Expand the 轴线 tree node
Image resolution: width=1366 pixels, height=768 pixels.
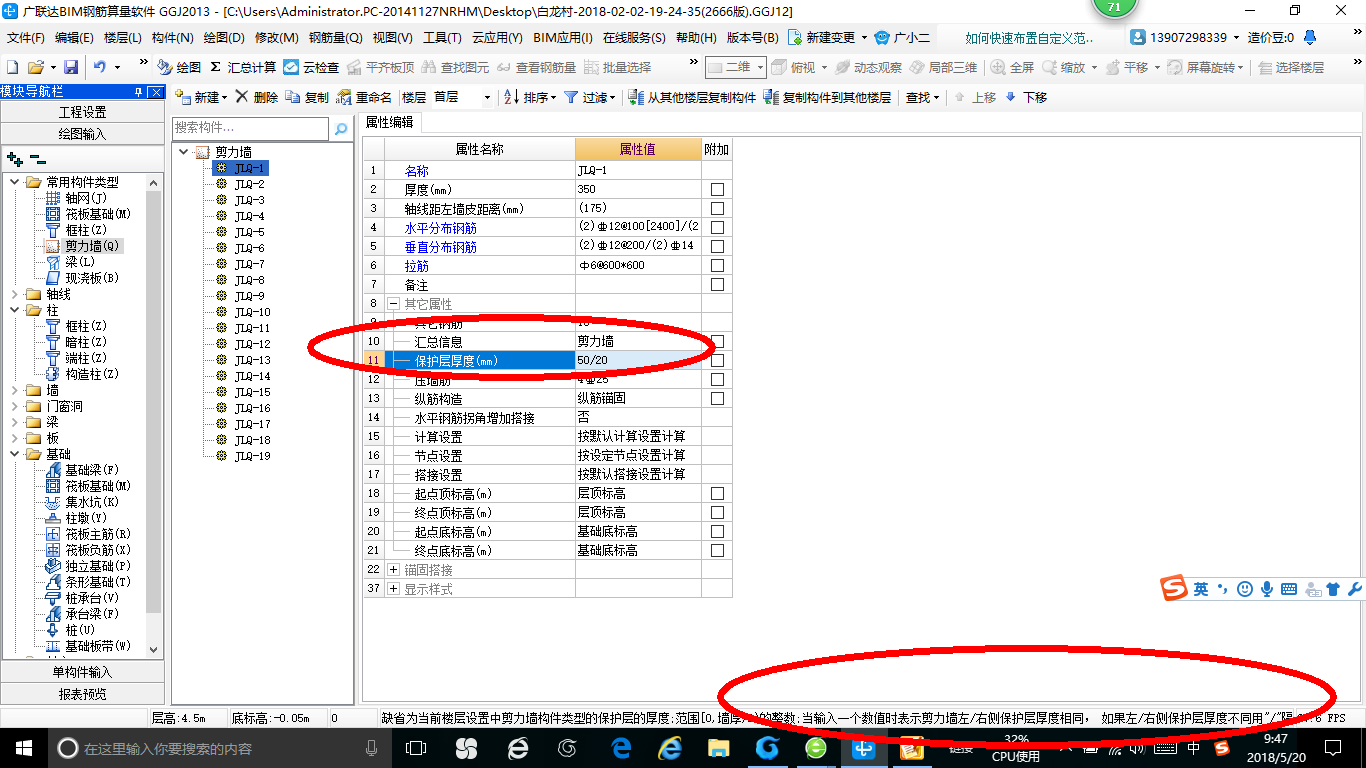pos(14,294)
